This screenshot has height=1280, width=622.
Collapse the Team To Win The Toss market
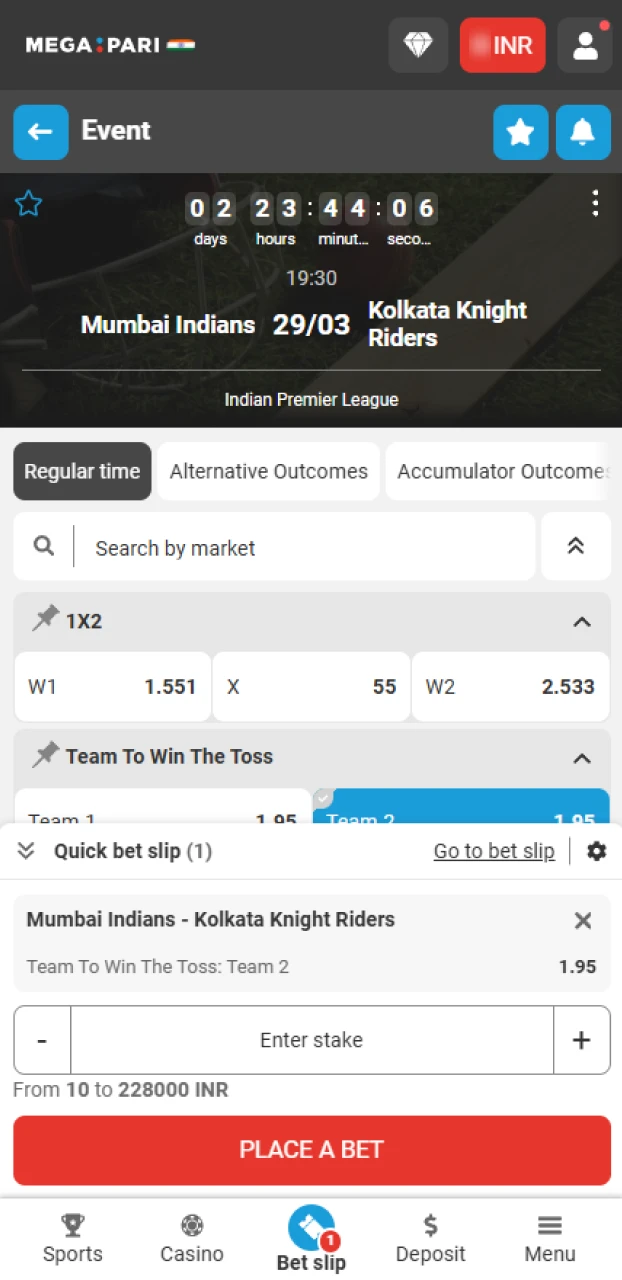pyautogui.click(x=582, y=757)
